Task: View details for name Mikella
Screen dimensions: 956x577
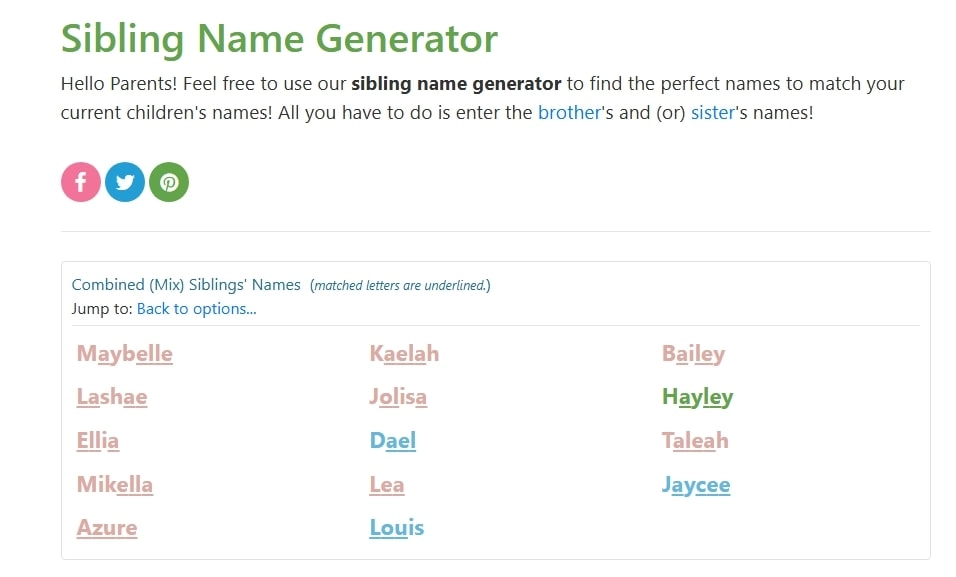Action: [115, 485]
